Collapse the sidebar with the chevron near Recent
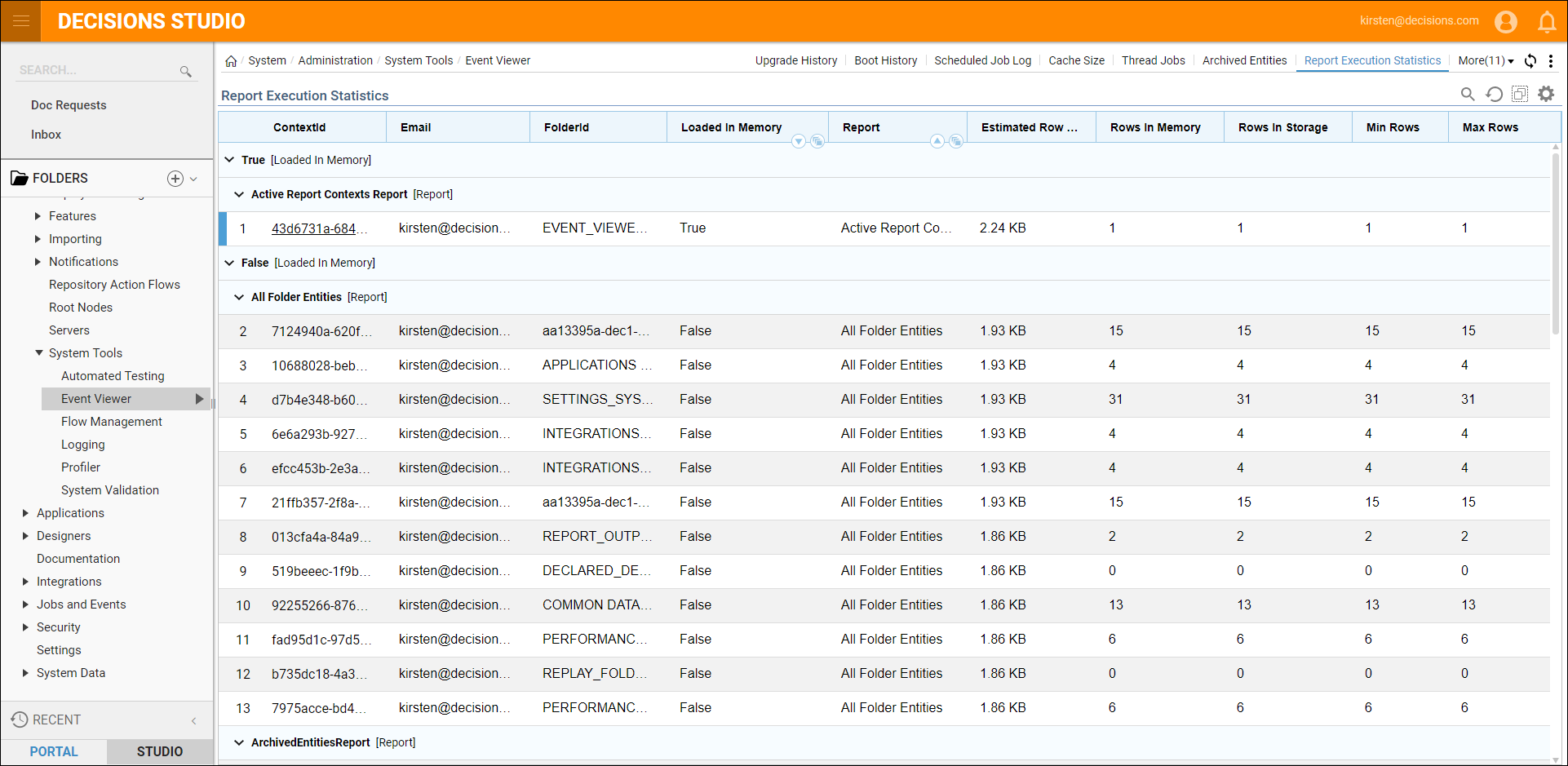Screen dimensions: 1568x766 click(194, 720)
